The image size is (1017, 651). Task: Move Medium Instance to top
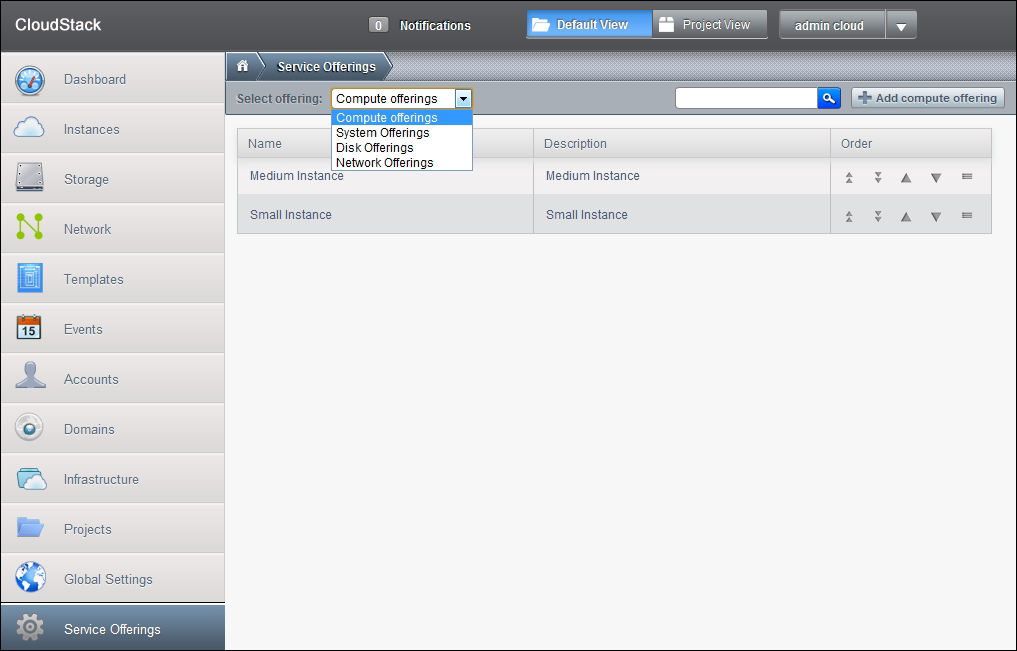[x=848, y=177]
